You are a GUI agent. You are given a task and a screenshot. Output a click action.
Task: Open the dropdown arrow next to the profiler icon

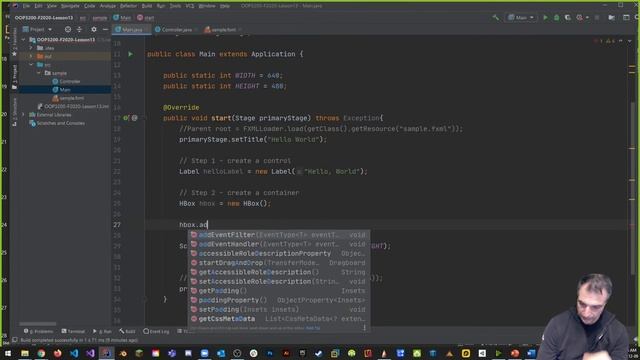click(587, 18)
